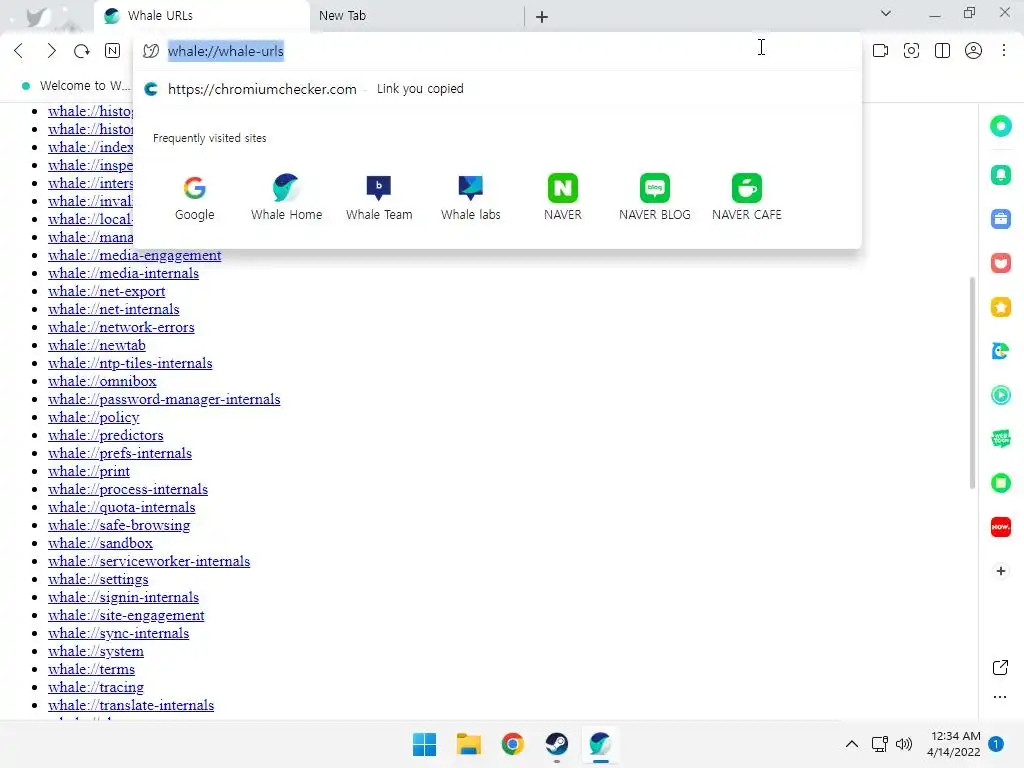Open the blue briefcase tools sidebar icon
This screenshot has width=1024, height=768.
(x=1000, y=219)
